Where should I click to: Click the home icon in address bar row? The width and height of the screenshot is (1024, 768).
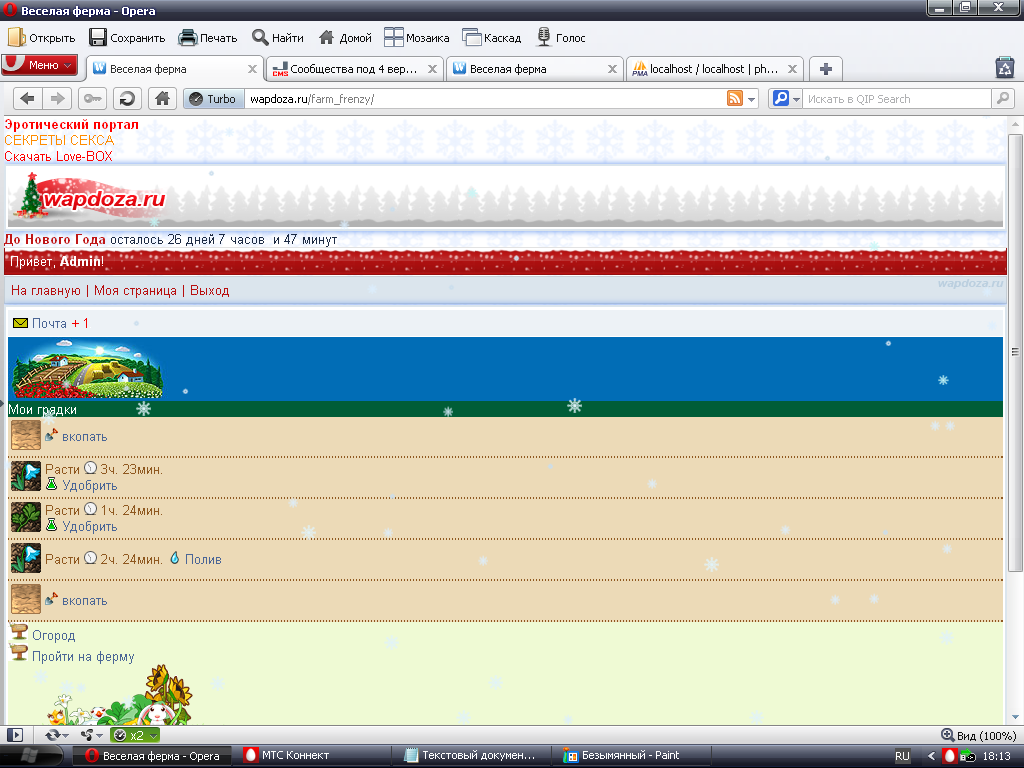(163, 99)
